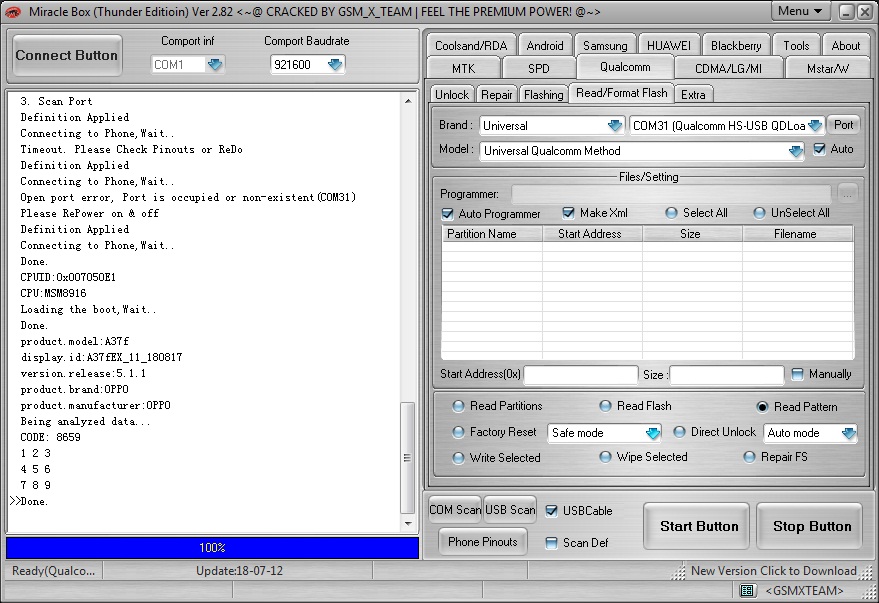879x603 pixels.
Task: Click the Size input field
Action: 727,374
